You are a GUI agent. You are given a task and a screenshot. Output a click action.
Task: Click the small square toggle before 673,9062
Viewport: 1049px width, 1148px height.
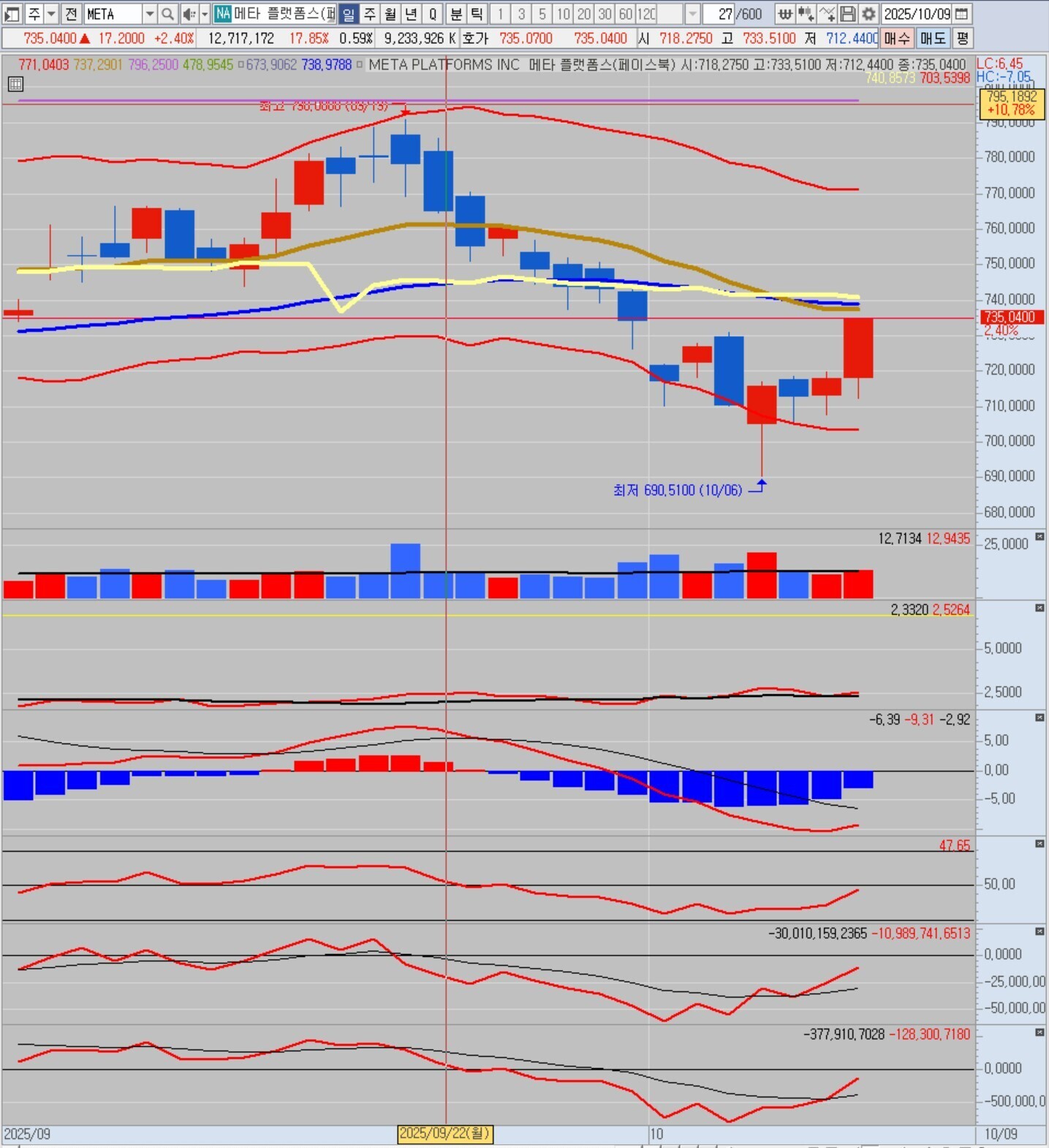point(241,64)
